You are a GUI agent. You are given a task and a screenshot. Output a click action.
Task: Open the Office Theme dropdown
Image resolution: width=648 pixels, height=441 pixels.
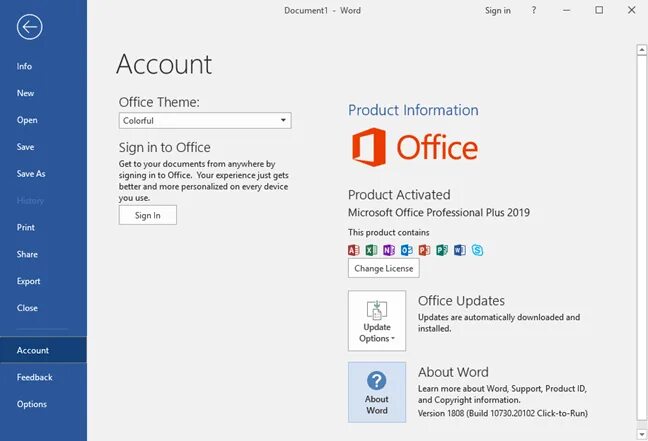click(204, 121)
